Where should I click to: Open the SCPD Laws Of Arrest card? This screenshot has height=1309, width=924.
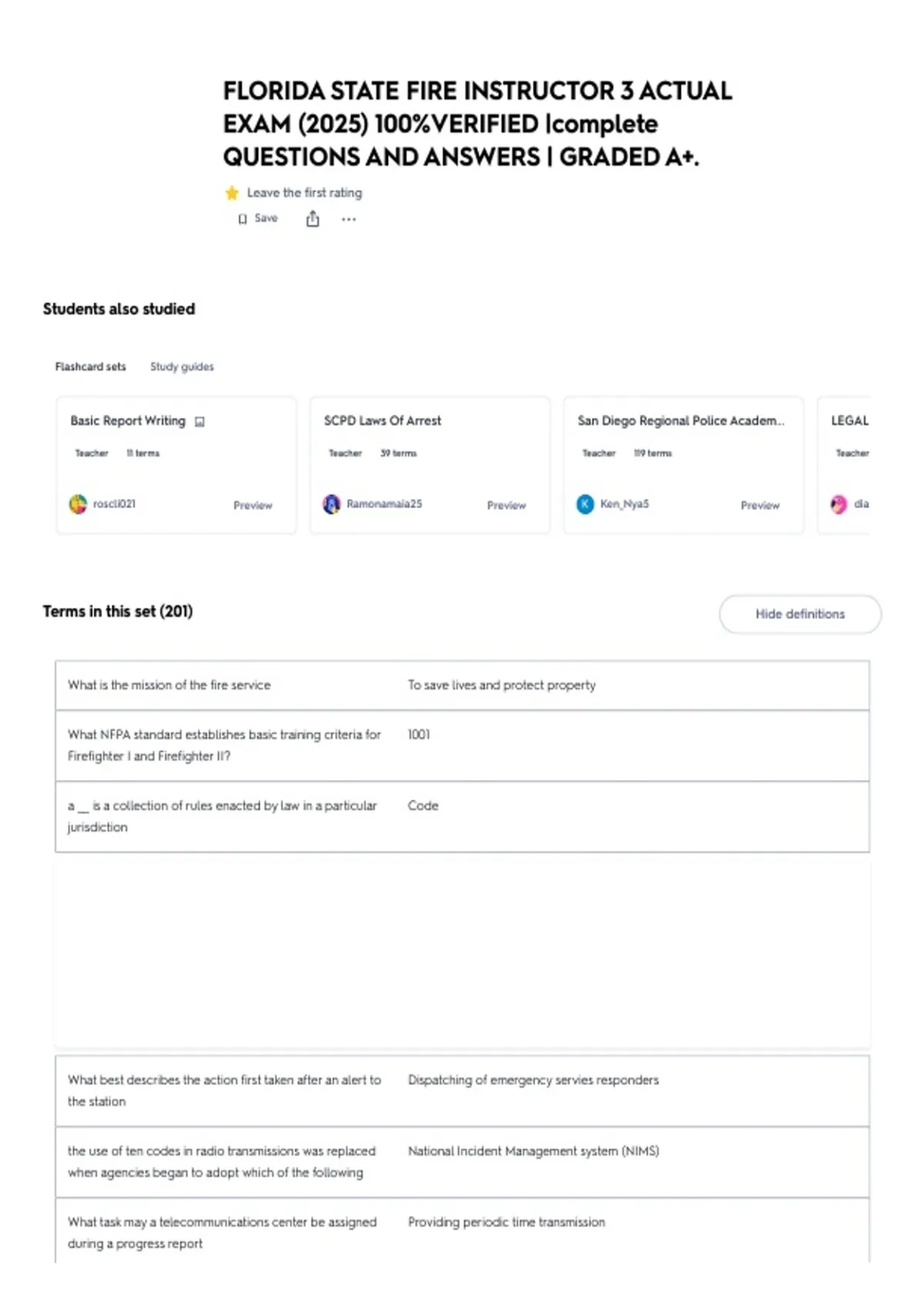click(x=430, y=465)
